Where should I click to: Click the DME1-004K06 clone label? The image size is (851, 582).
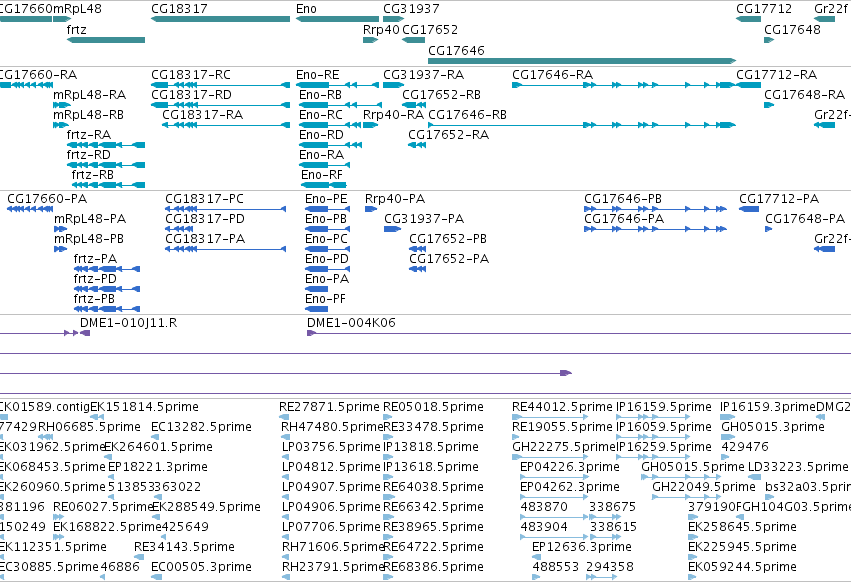coord(351,323)
